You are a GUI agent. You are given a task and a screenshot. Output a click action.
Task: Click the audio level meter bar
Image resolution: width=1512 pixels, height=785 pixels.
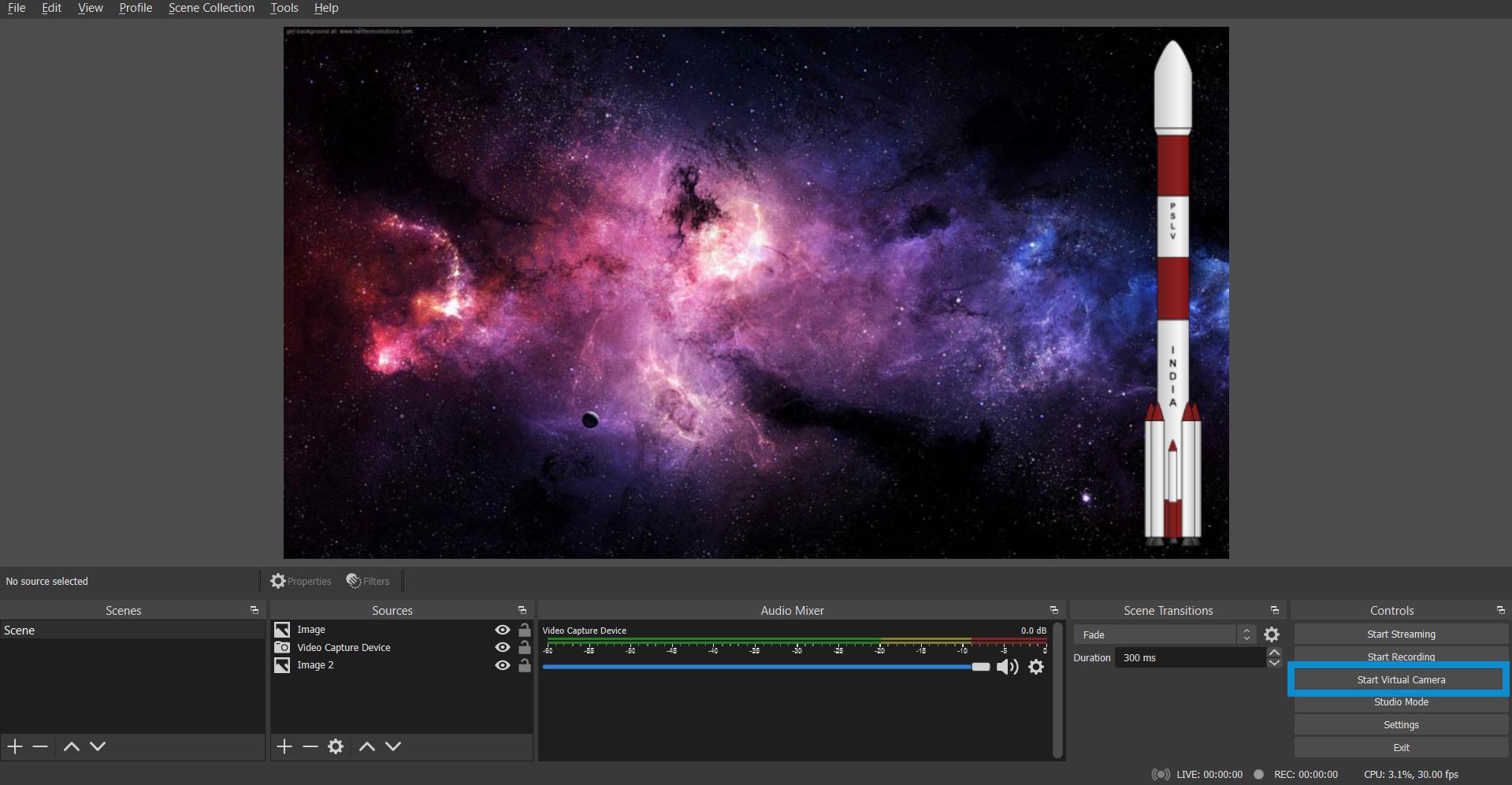pos(797,640)
